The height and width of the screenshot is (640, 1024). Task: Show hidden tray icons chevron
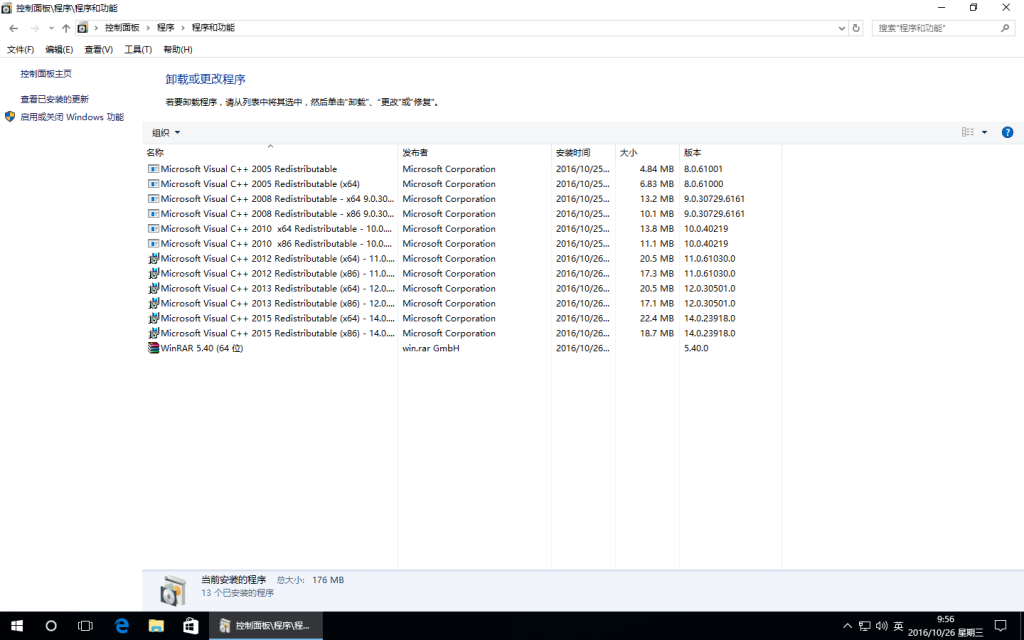point(847,626)
